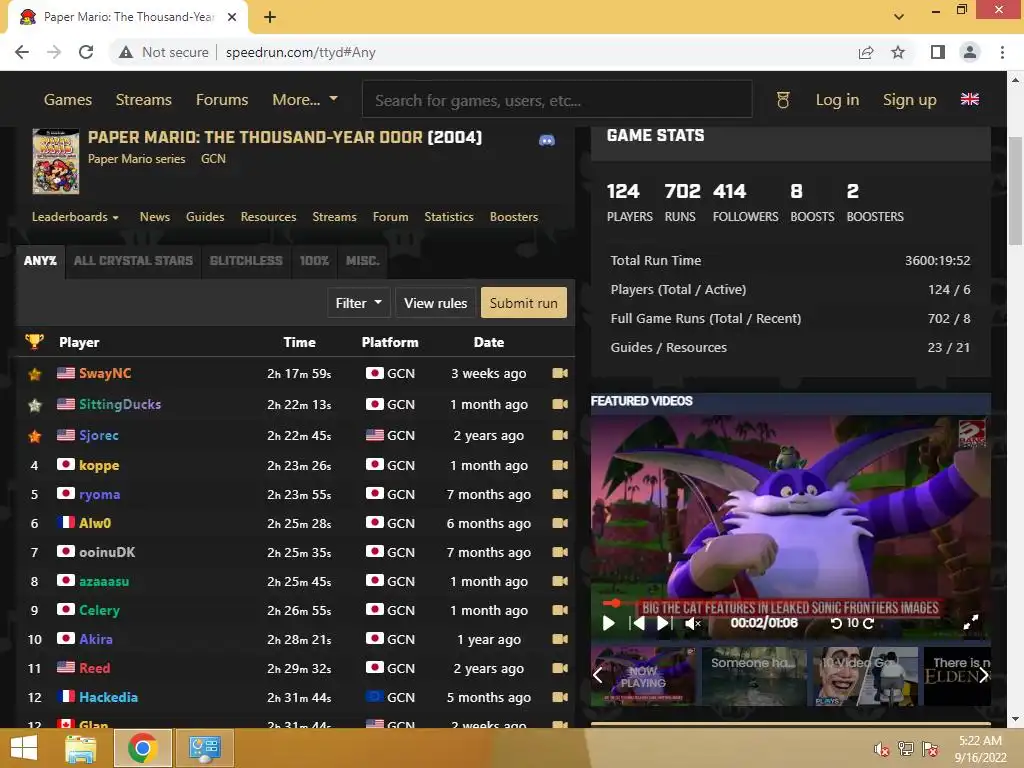Image resolution: width=1024 pixels, height=768 pixels.
Task: Click the Log in link
Action: point(837,100)
